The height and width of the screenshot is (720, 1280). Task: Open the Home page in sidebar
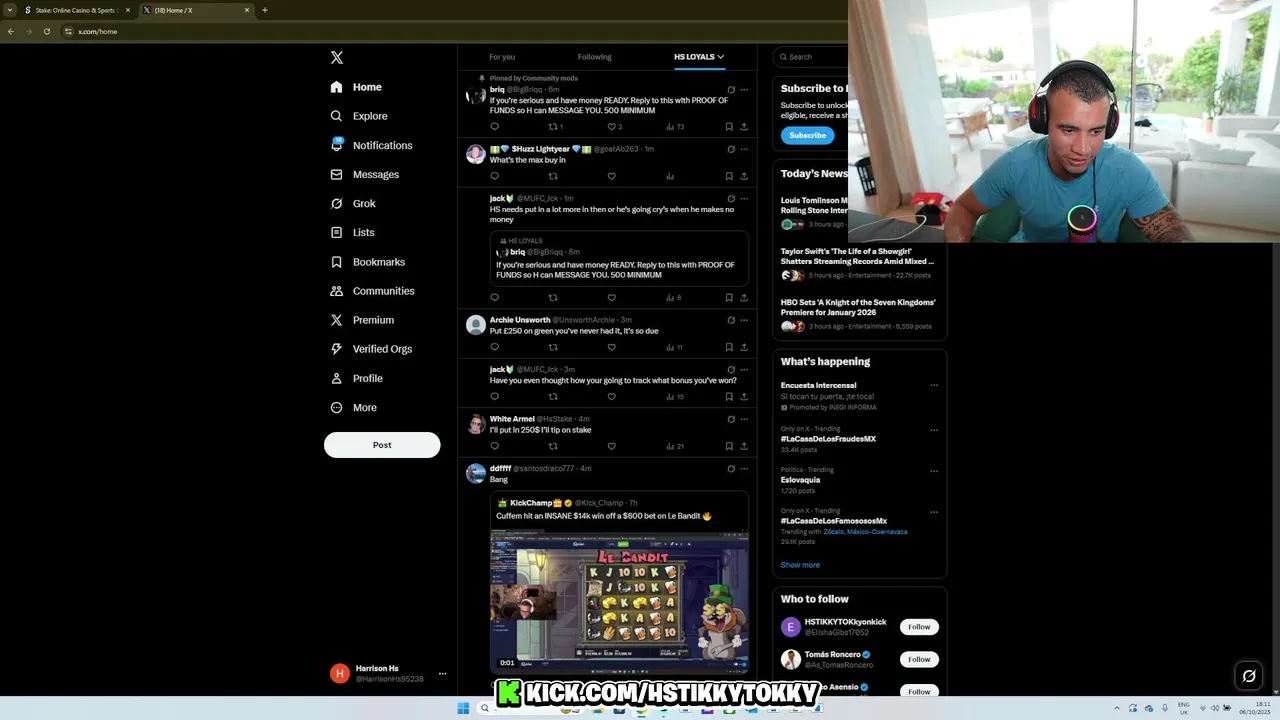pos(356,87)
